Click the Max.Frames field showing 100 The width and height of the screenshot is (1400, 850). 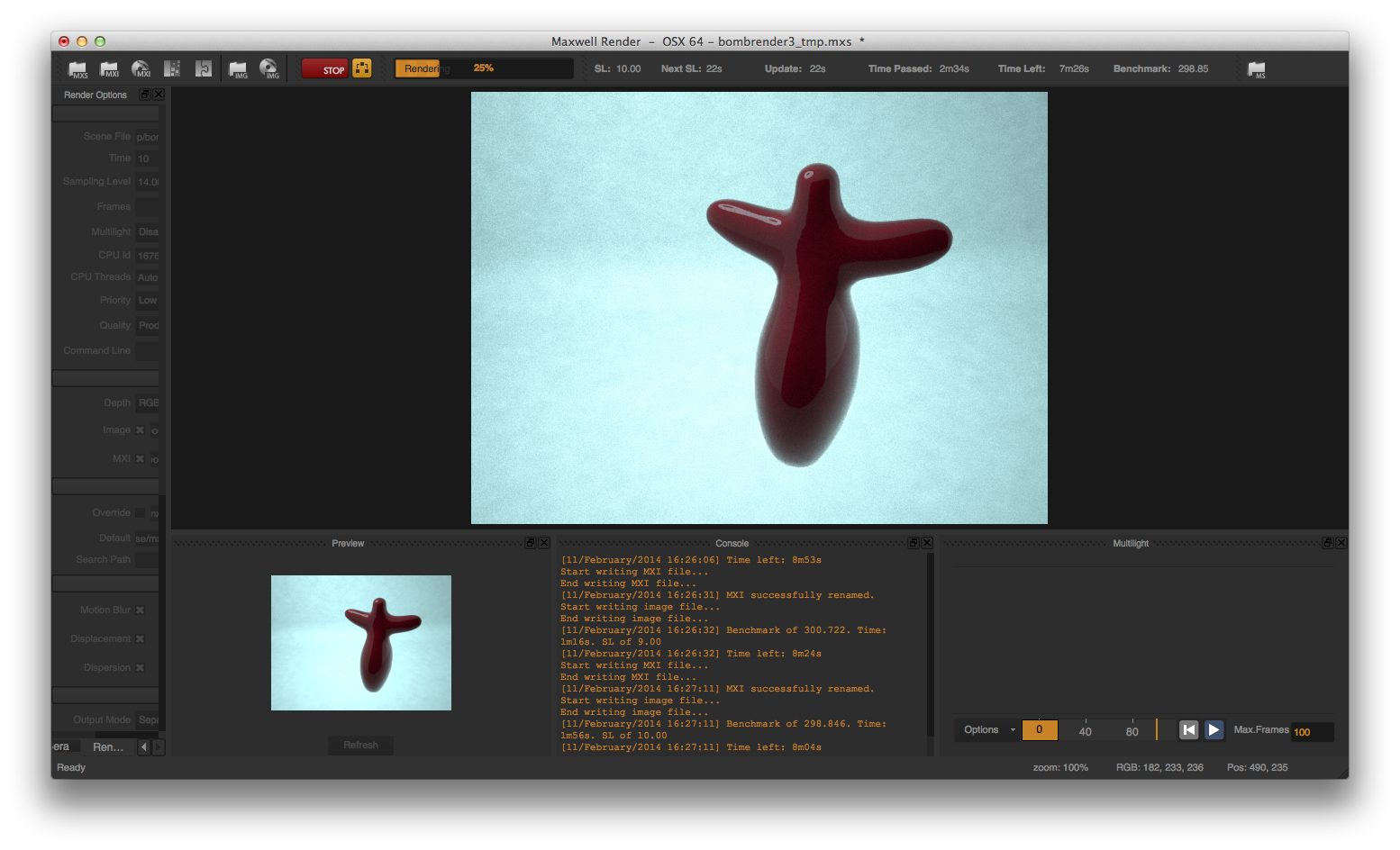click(1313, 732)
